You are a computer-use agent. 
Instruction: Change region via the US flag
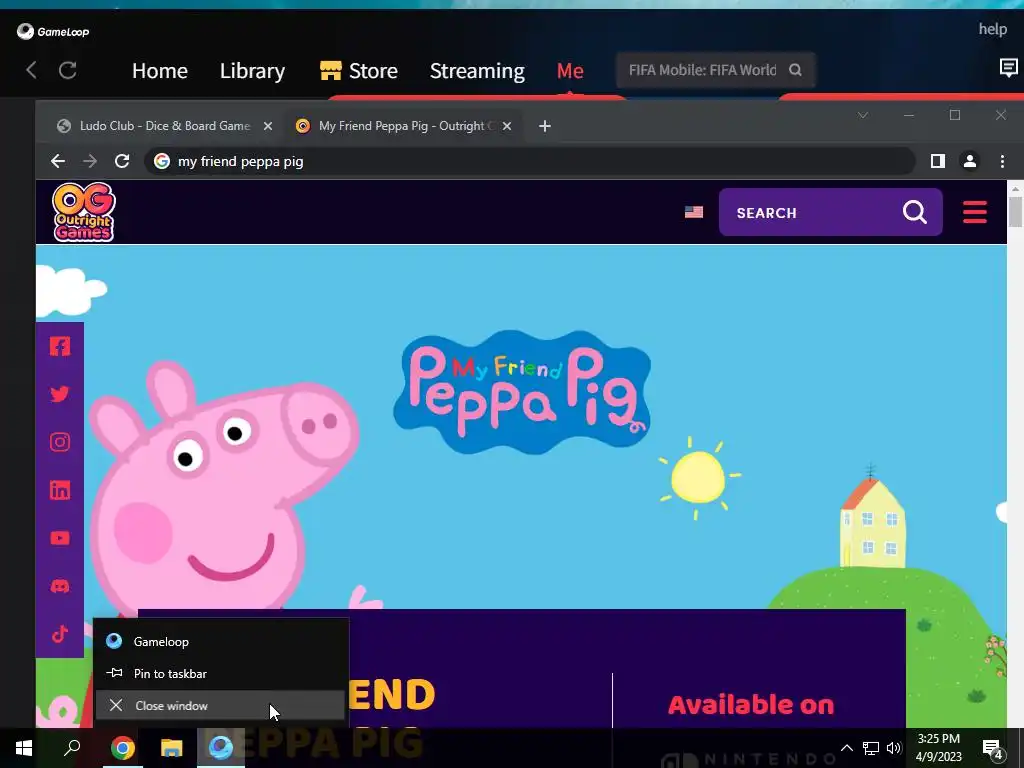(694, 212)
